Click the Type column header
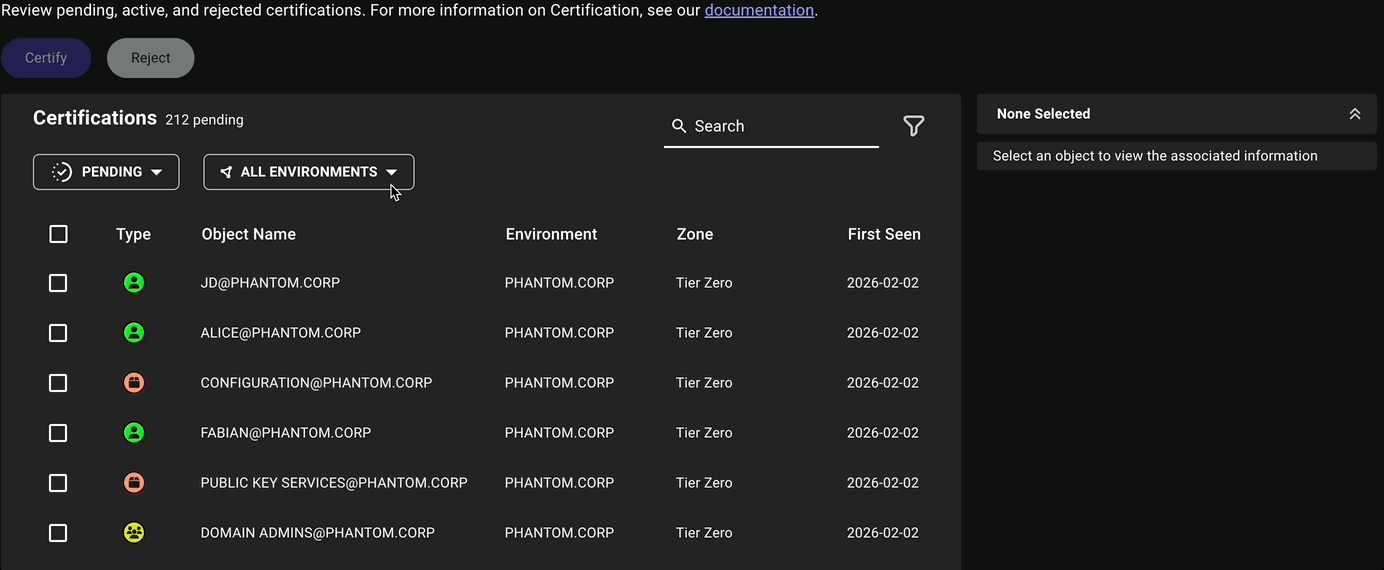The image size is (1384, 570). point(133,234)
